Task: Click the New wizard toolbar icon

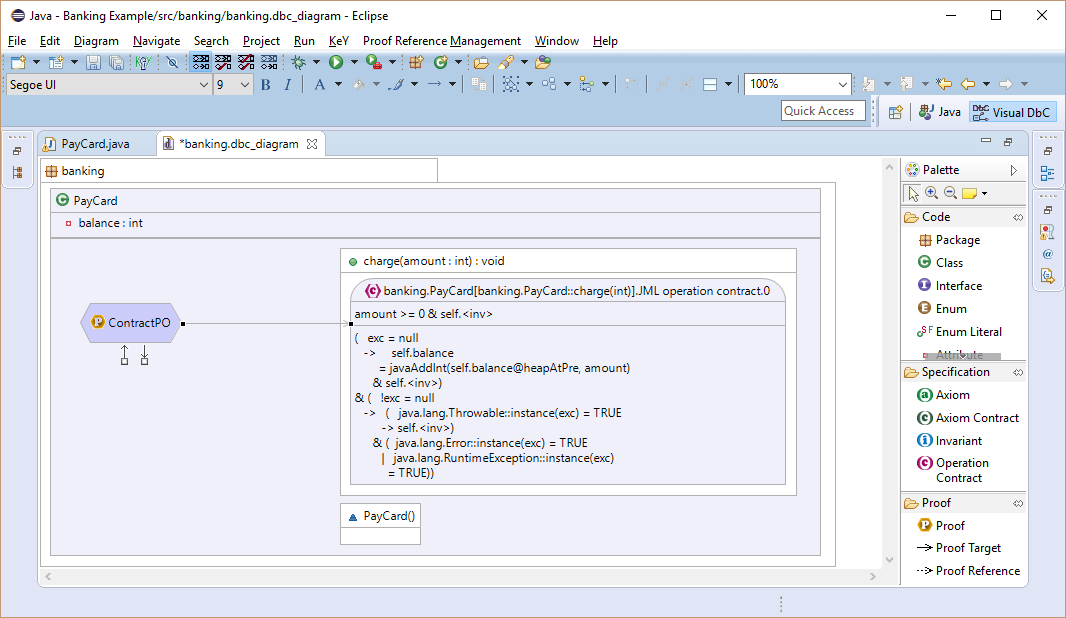Action: pyautogui.click(x=18, y=63)
